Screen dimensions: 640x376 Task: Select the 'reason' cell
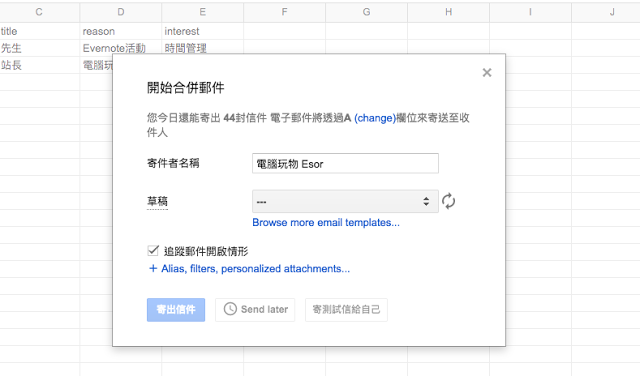click(120, 31)
